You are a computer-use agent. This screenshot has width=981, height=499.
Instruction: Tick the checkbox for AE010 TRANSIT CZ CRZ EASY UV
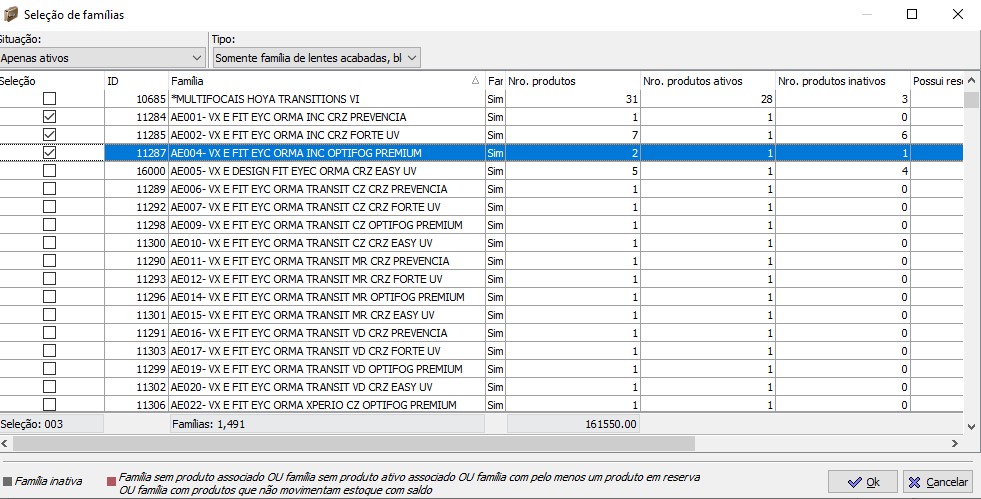pyautogui.click(x=49, y=243)
